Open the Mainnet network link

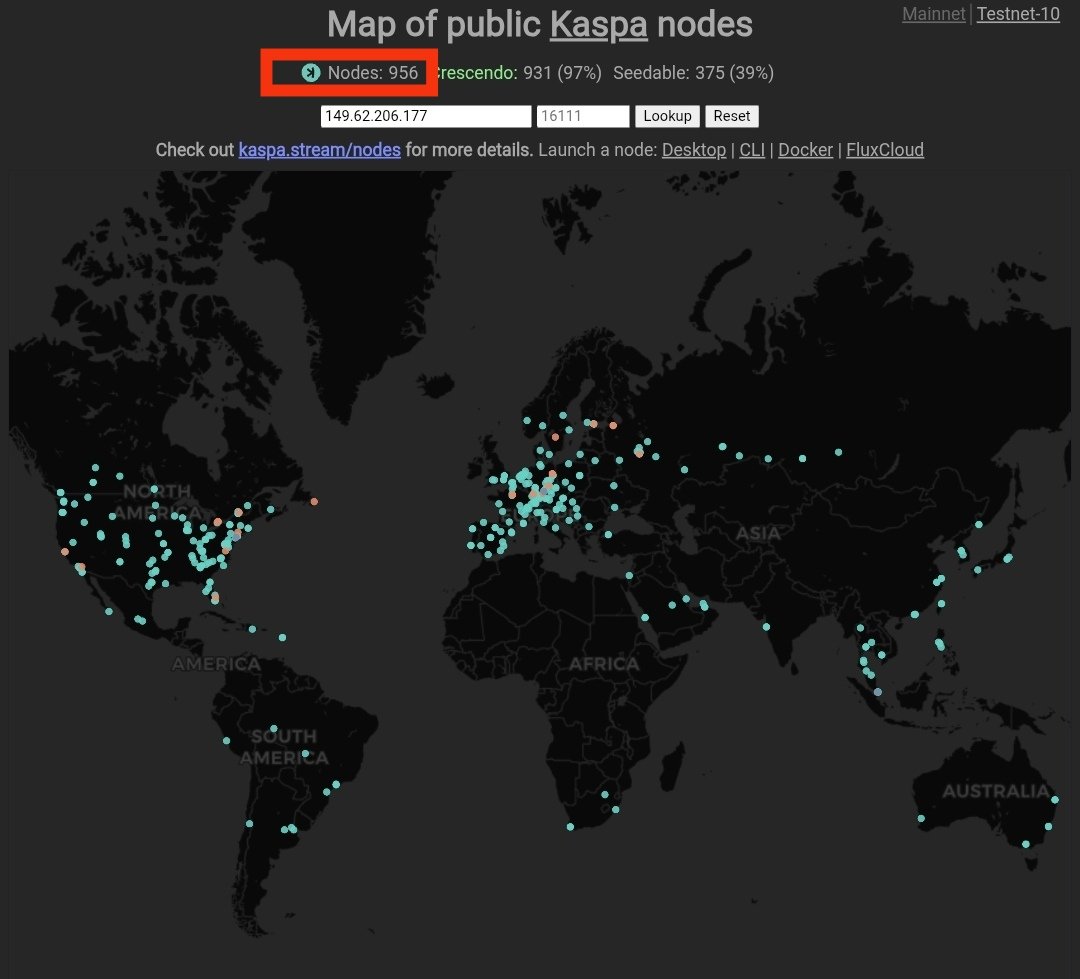tap(933, 14)
